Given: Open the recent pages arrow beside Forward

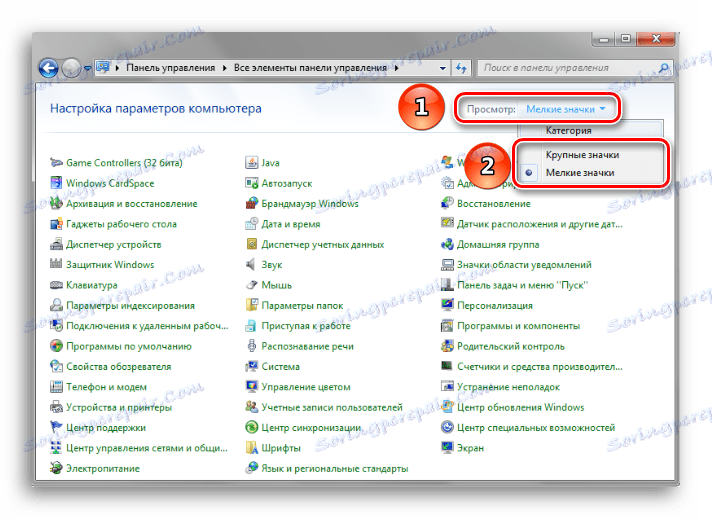Looking at the screenshot, I should tap(88, 69).
